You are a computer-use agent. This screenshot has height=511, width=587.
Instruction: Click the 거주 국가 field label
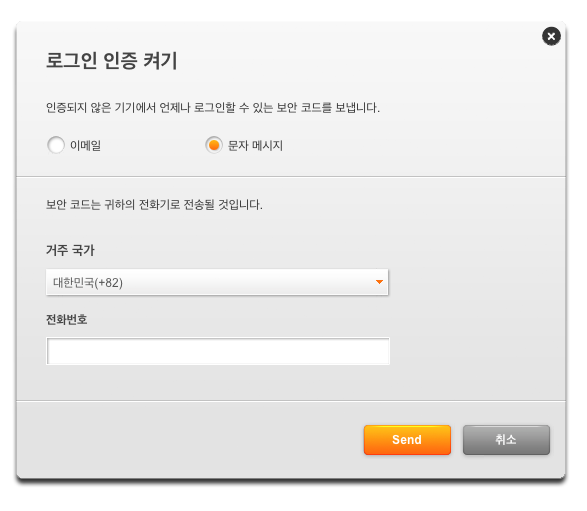pos(70,250)
